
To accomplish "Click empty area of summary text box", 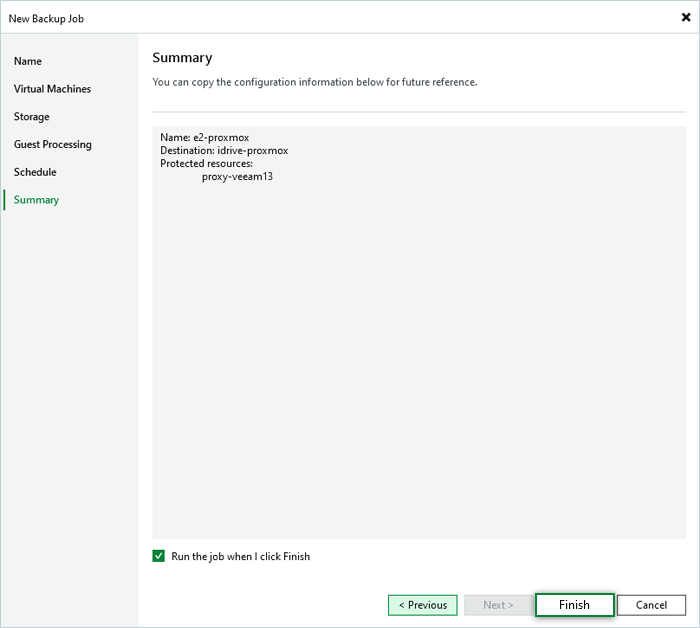I will click(420, 380).
